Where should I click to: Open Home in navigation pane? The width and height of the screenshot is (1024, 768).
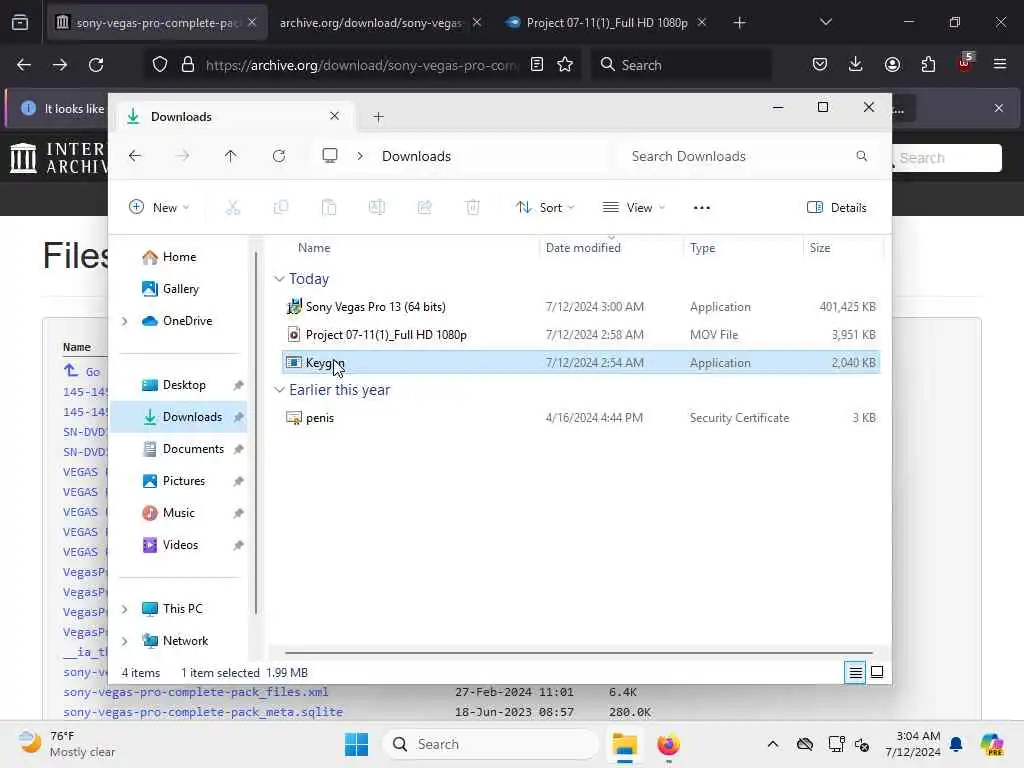coord(179,257)
